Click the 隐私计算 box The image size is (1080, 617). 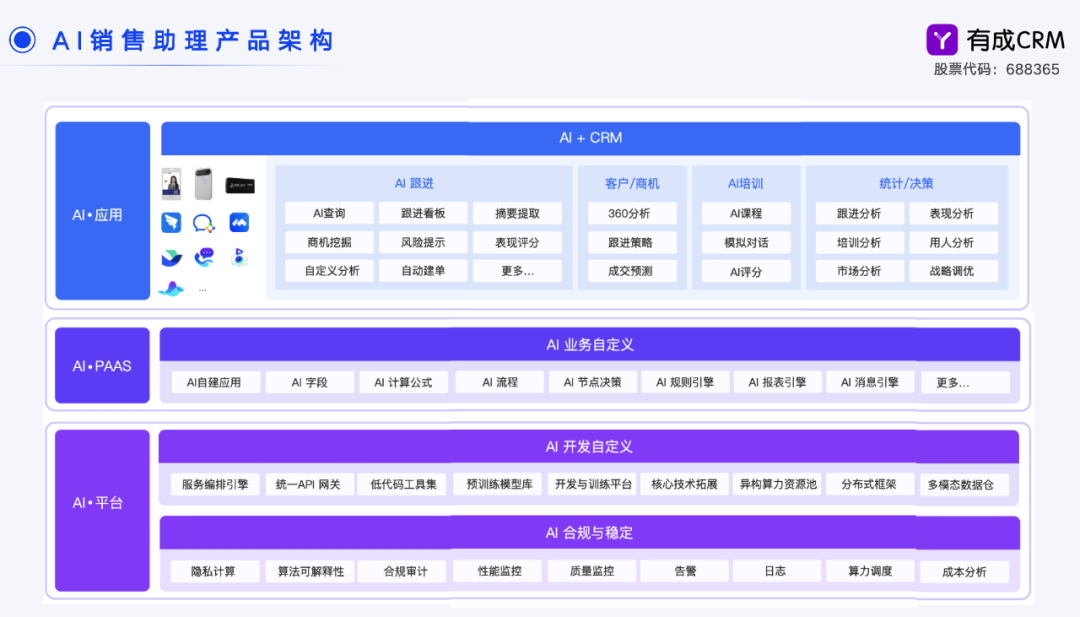(215, 571)
